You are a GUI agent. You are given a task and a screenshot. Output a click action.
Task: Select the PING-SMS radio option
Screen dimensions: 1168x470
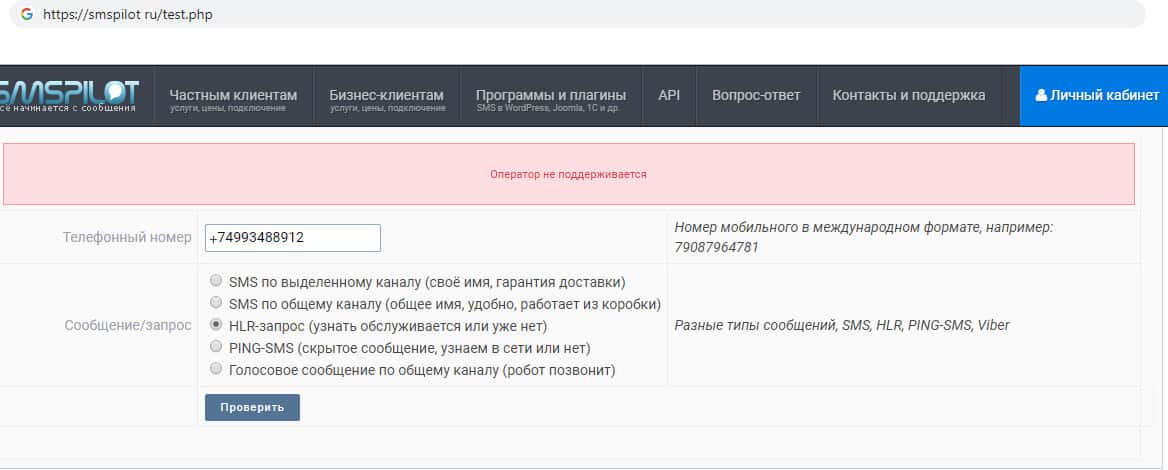click(216, 347)
